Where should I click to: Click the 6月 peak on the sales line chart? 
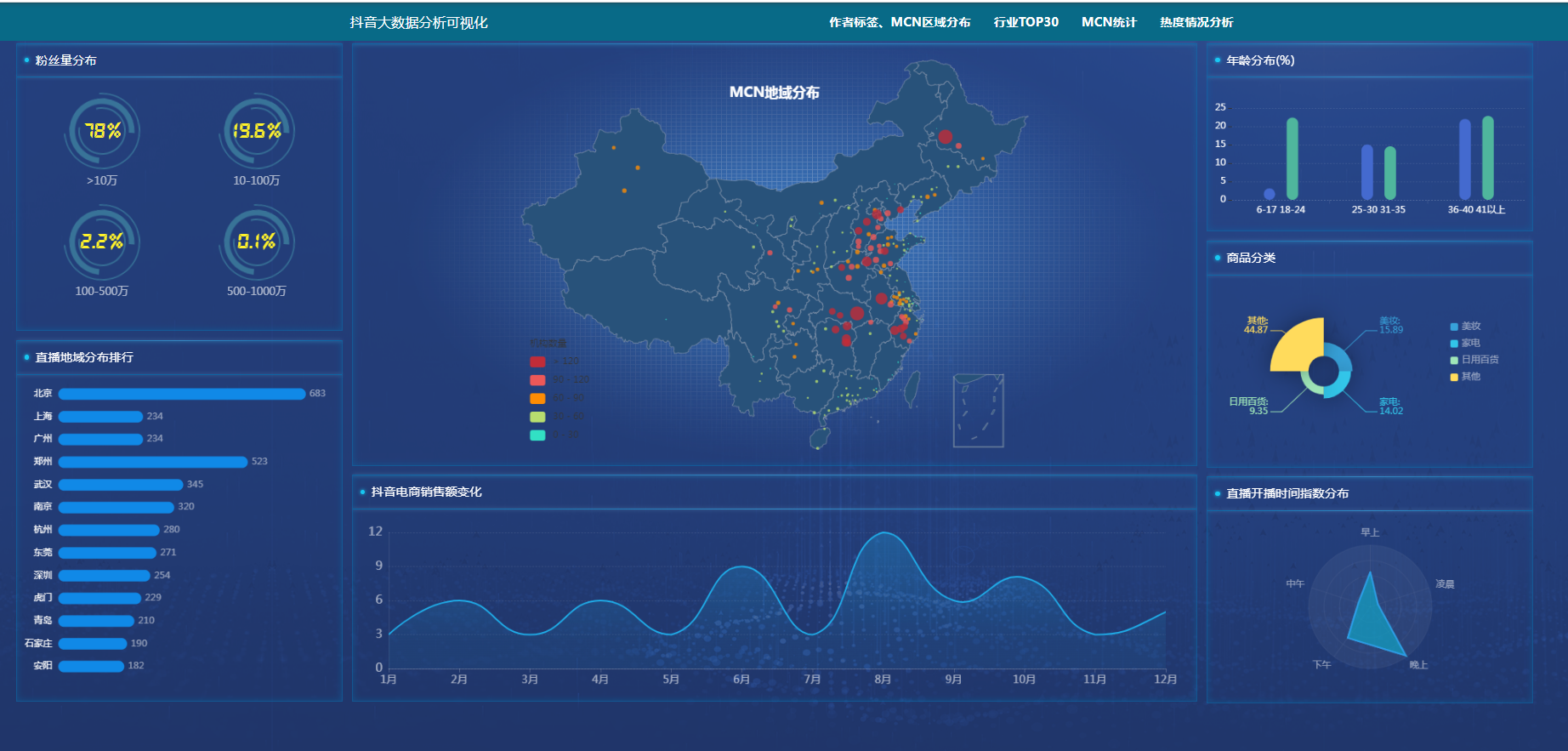(x=742, y=567)
